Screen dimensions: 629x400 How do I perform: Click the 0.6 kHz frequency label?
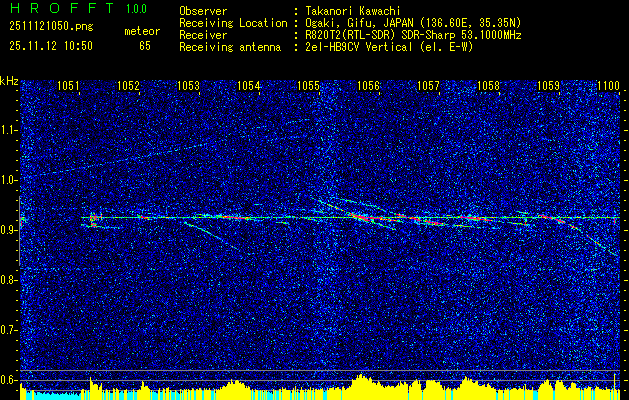coord(9,380)
